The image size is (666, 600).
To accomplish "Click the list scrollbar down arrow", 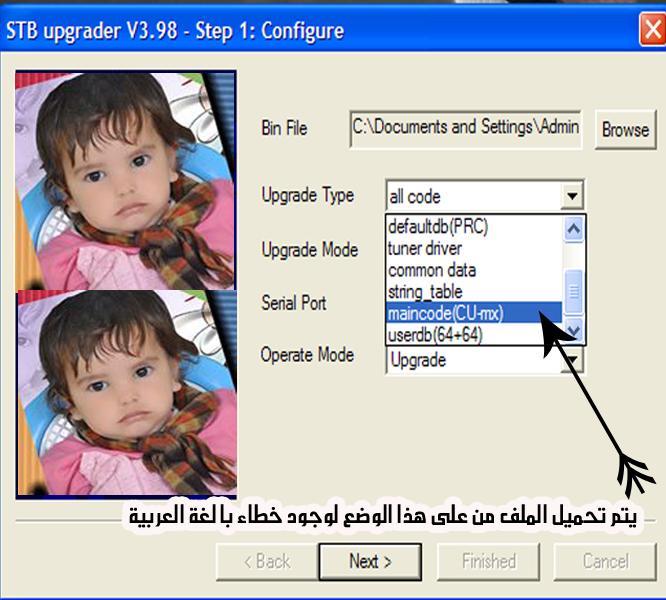I will 574,330.
